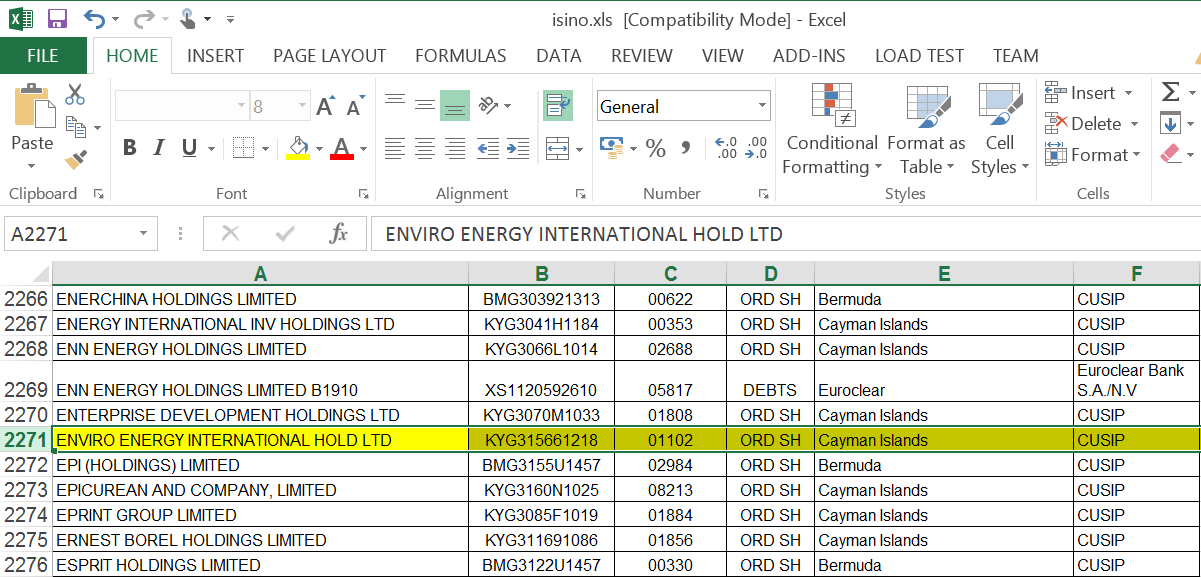Click the Undo arrow icon
The height and width of the screenshot is (577, 1201).
94,19
